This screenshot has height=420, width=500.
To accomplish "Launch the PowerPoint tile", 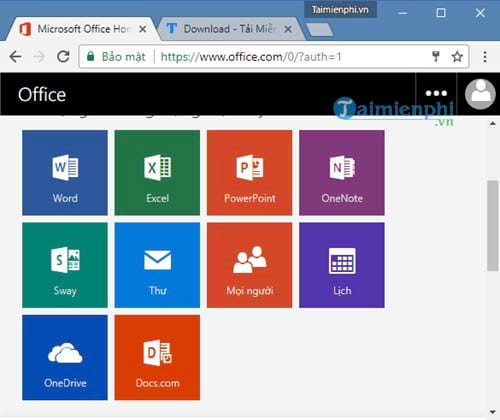I will click(x=250, y=173).
